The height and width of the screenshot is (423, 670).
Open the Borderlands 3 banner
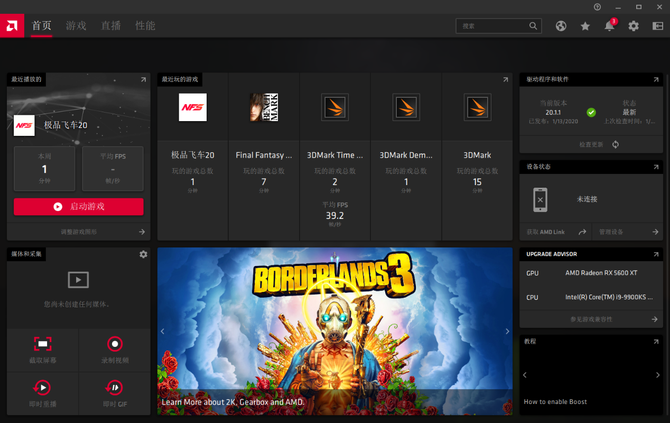pyautogui.click(x=335, y=331)
